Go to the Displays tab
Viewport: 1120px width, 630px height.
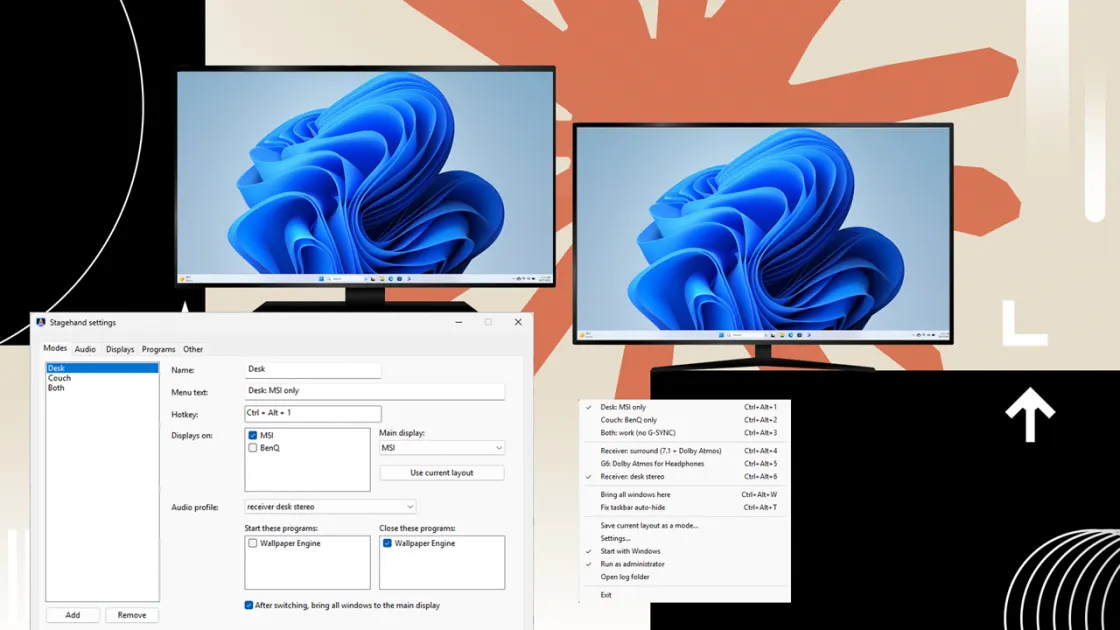120,349
